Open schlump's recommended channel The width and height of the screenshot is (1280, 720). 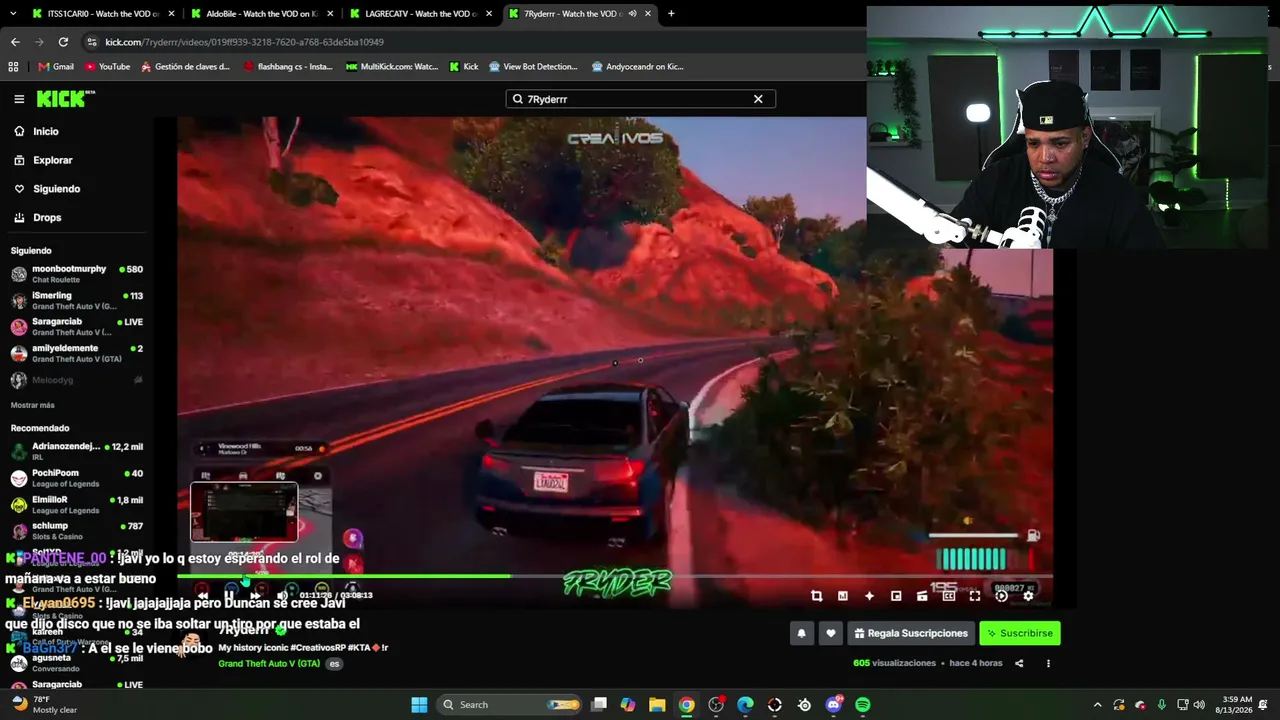(77, 530)
